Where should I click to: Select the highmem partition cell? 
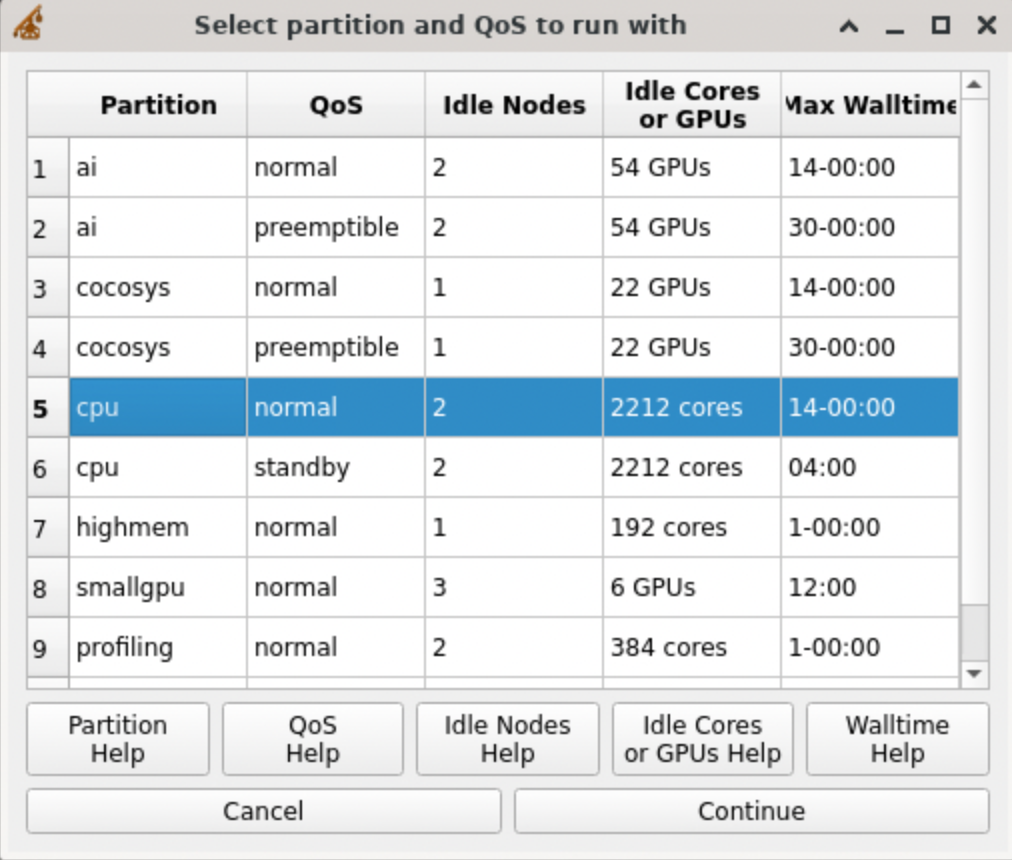coord(158,527)
